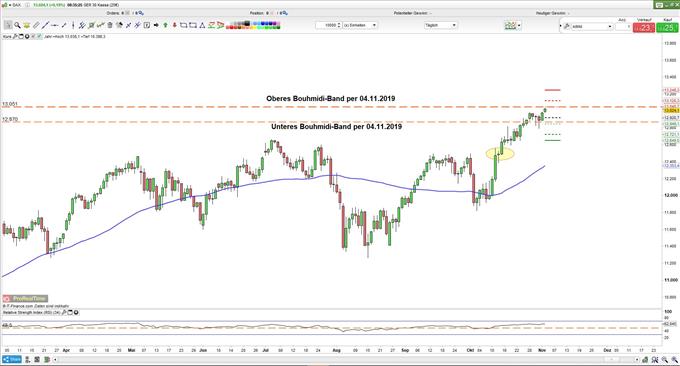Select the black right arrow tool

[x=156, y=25]
